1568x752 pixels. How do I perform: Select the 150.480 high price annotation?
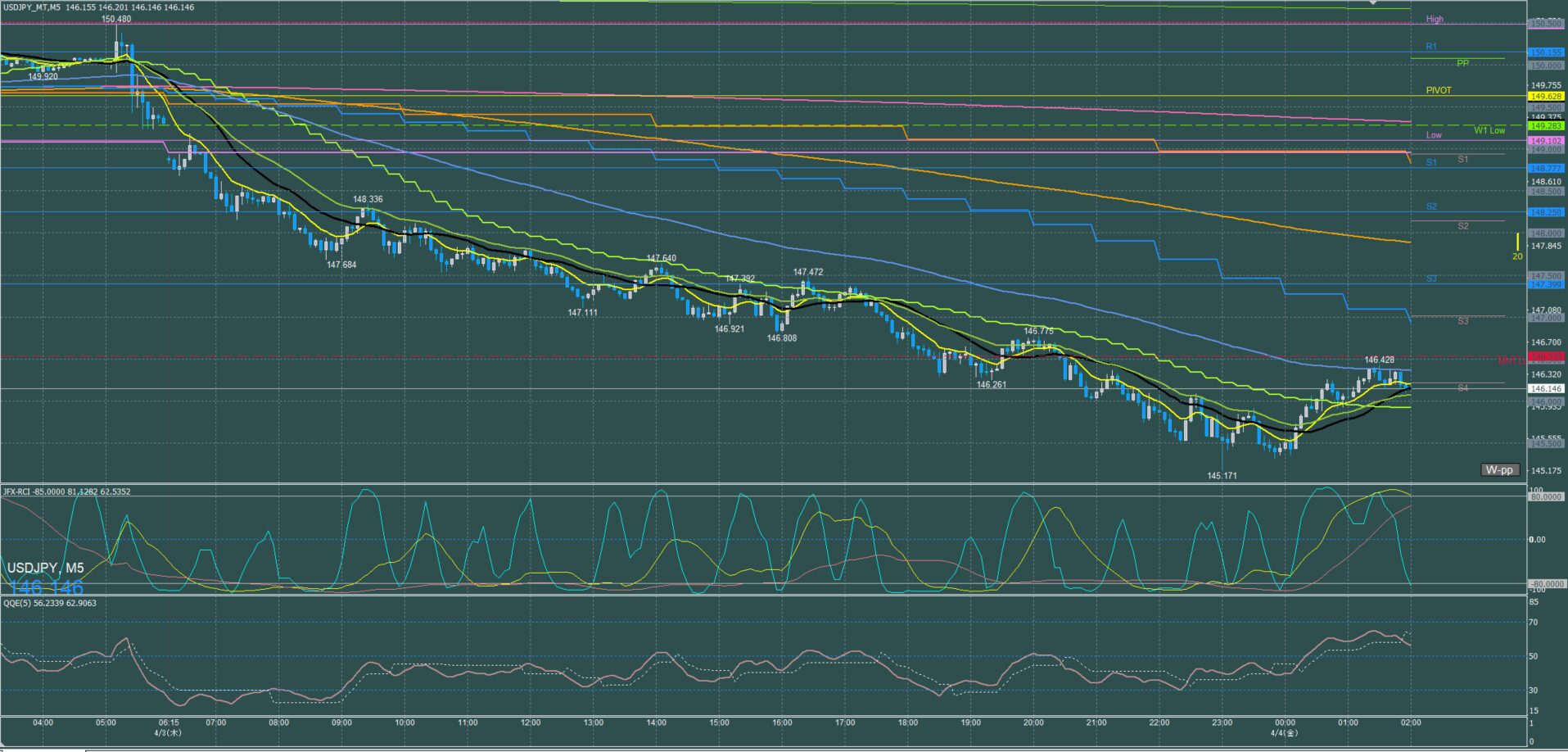(116, 19)
